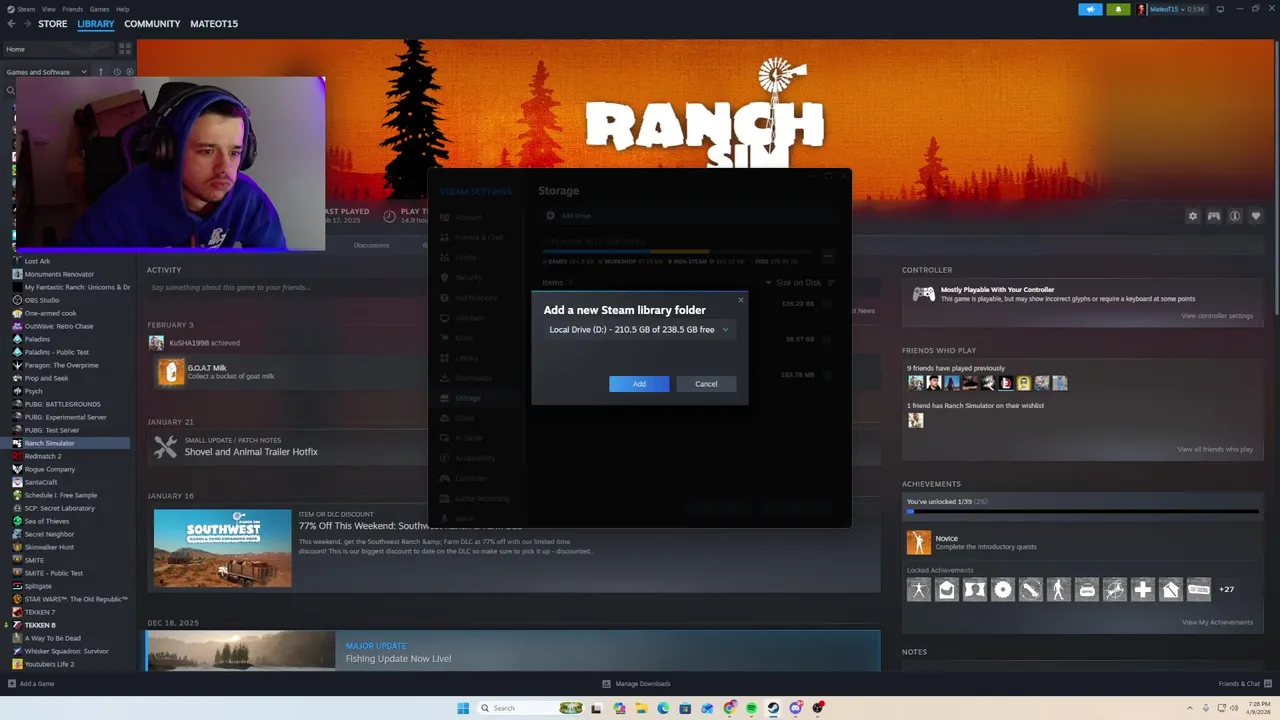Open the Local Drive (D:) dropdown

[x=639, y=329]
